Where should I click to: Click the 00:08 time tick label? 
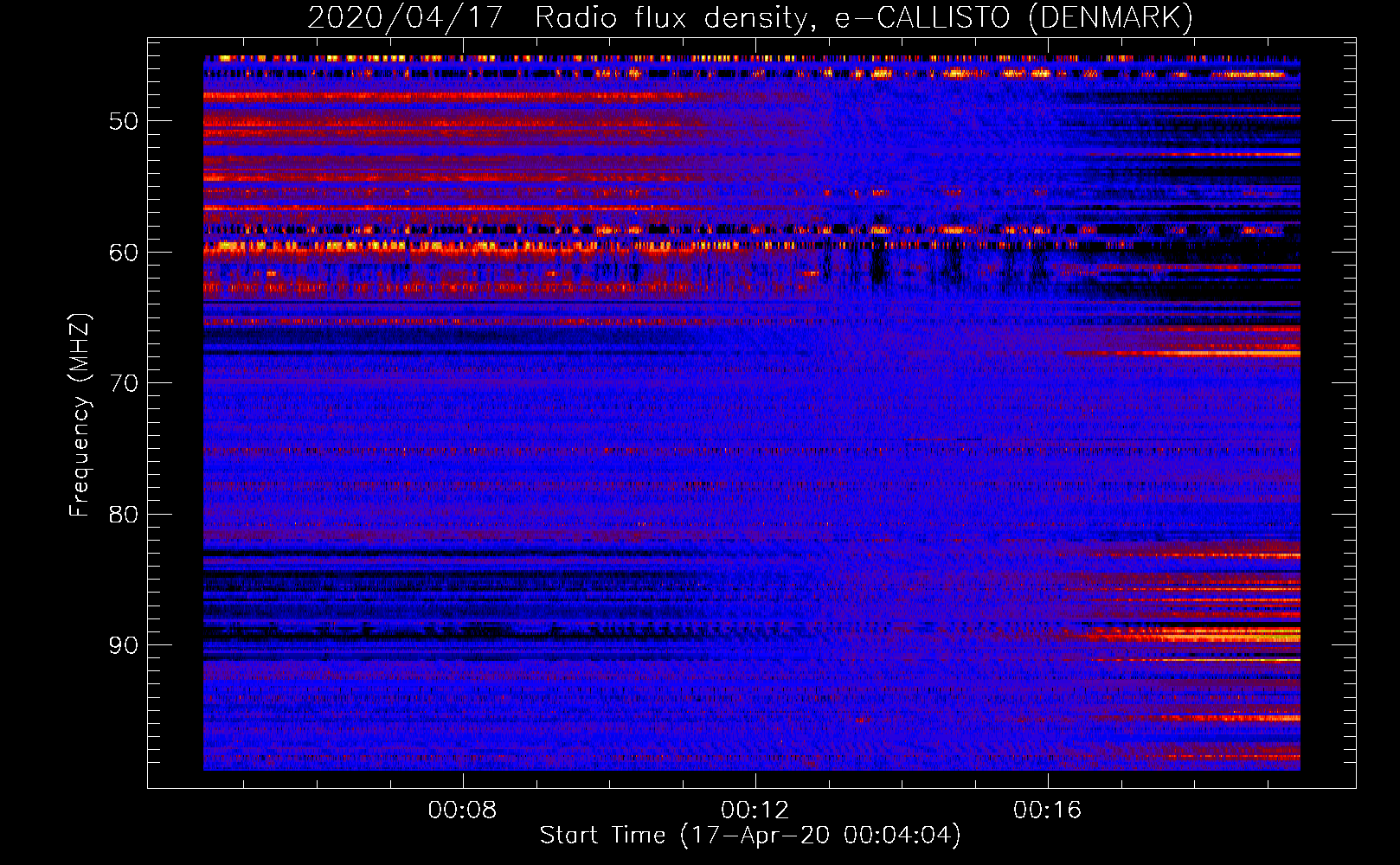tap(463, 810)
